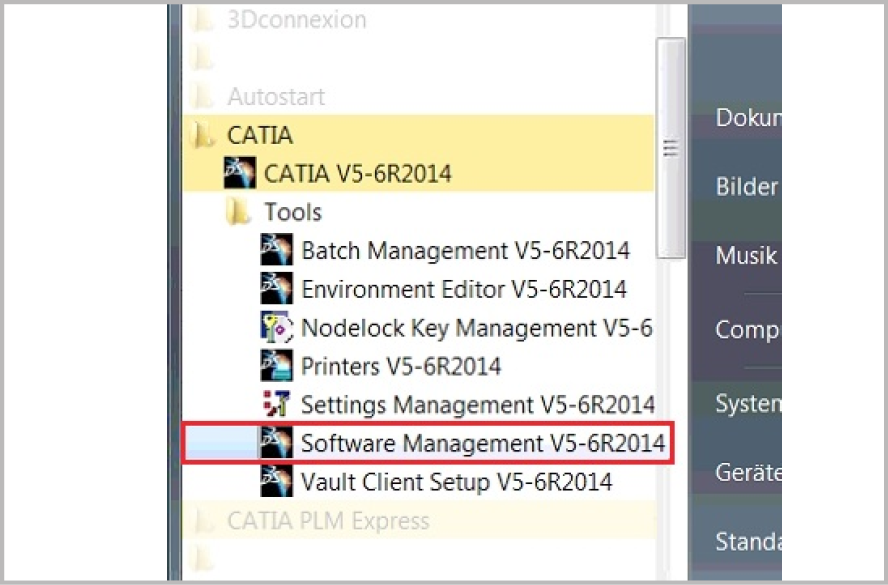This screenshot has width=888, height=585.
Task: Collapse the CATIA folder label
Action: 260,135
